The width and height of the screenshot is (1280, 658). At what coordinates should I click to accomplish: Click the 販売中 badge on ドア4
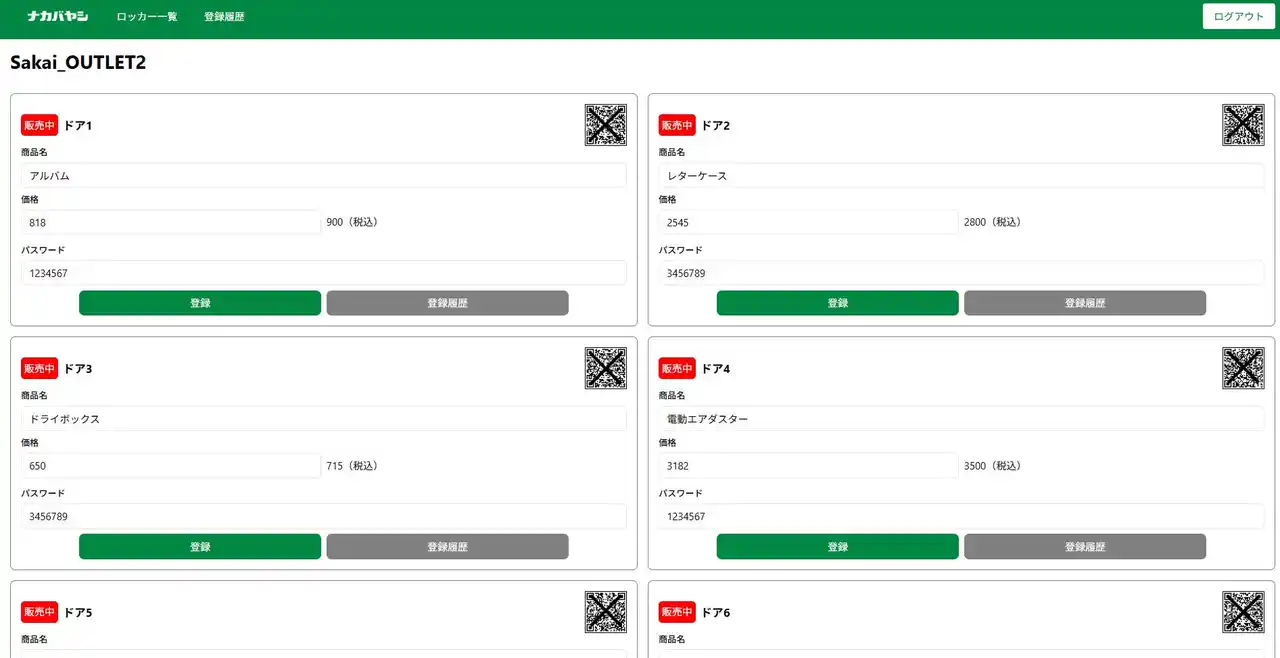[x=677, y=368]
